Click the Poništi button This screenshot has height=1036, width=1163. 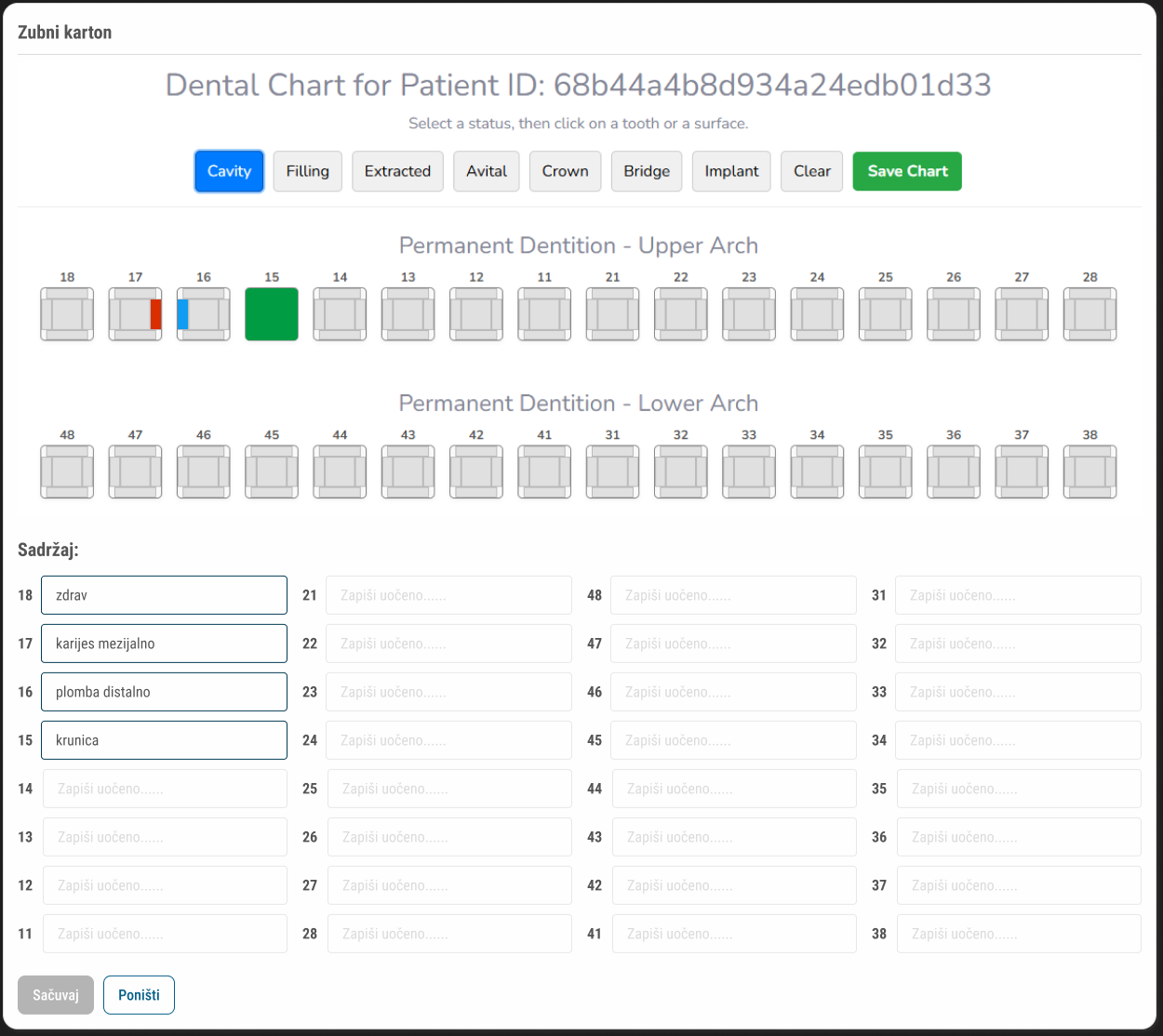pos(139,995)
